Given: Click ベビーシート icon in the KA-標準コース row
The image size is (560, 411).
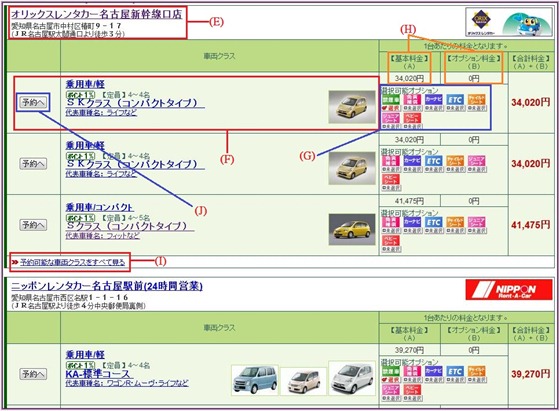Looking at the screenshot, I should pos(412,389).
